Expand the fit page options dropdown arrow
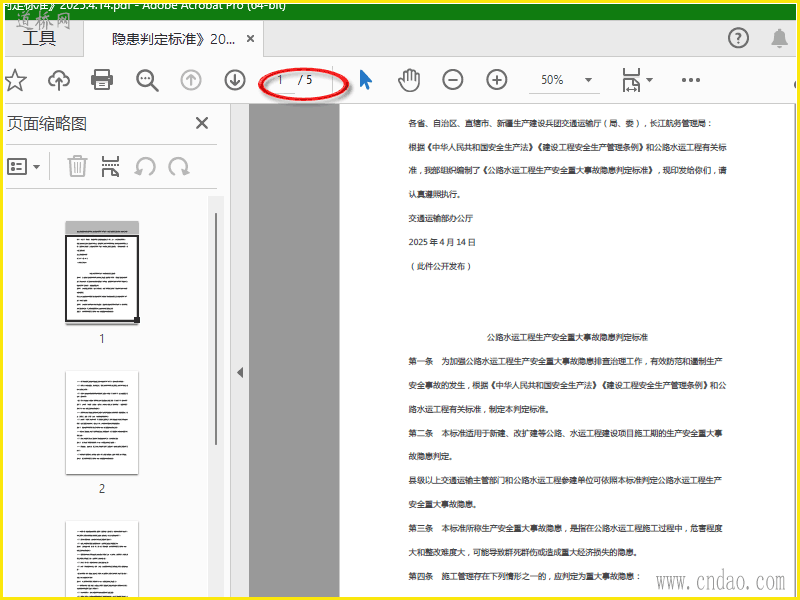The width and height of the screenshot is (800, 600). 649,80
